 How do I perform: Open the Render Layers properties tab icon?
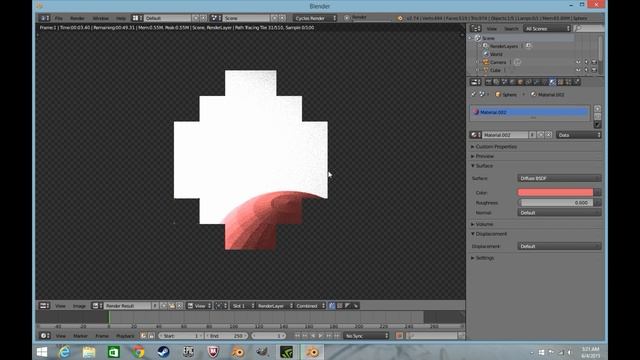coord(497,82)
